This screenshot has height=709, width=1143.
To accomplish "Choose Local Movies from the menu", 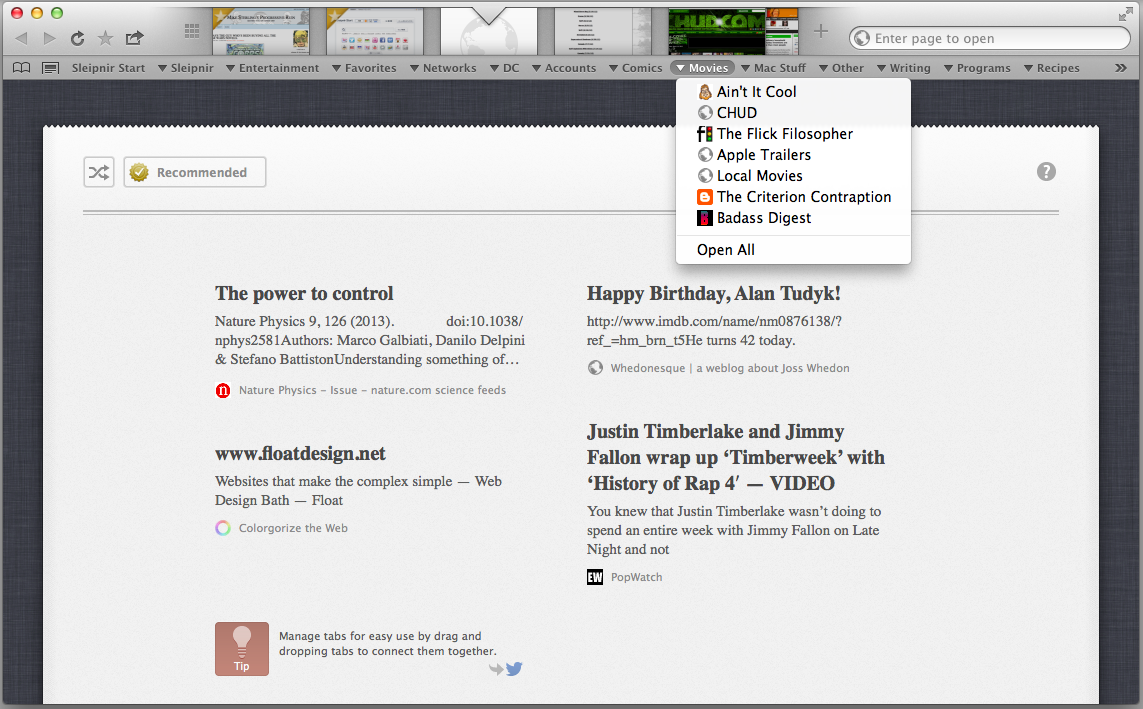I will 793,176.
